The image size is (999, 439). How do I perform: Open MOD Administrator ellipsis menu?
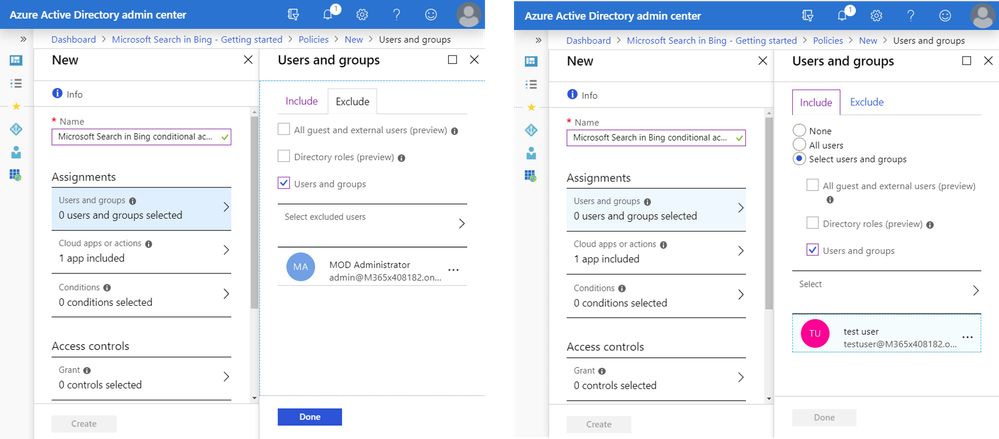pos(453,270)
